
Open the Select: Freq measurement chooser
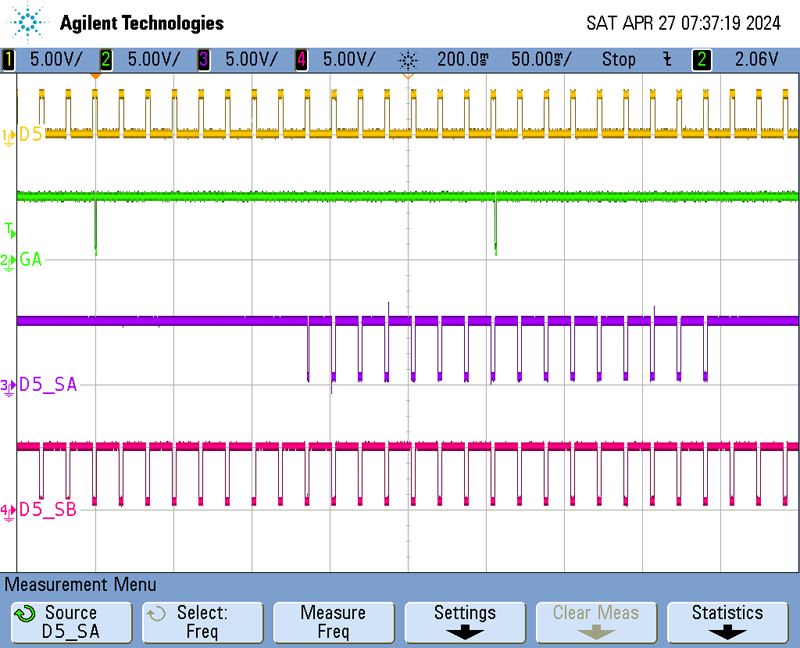tap(202, 622)
